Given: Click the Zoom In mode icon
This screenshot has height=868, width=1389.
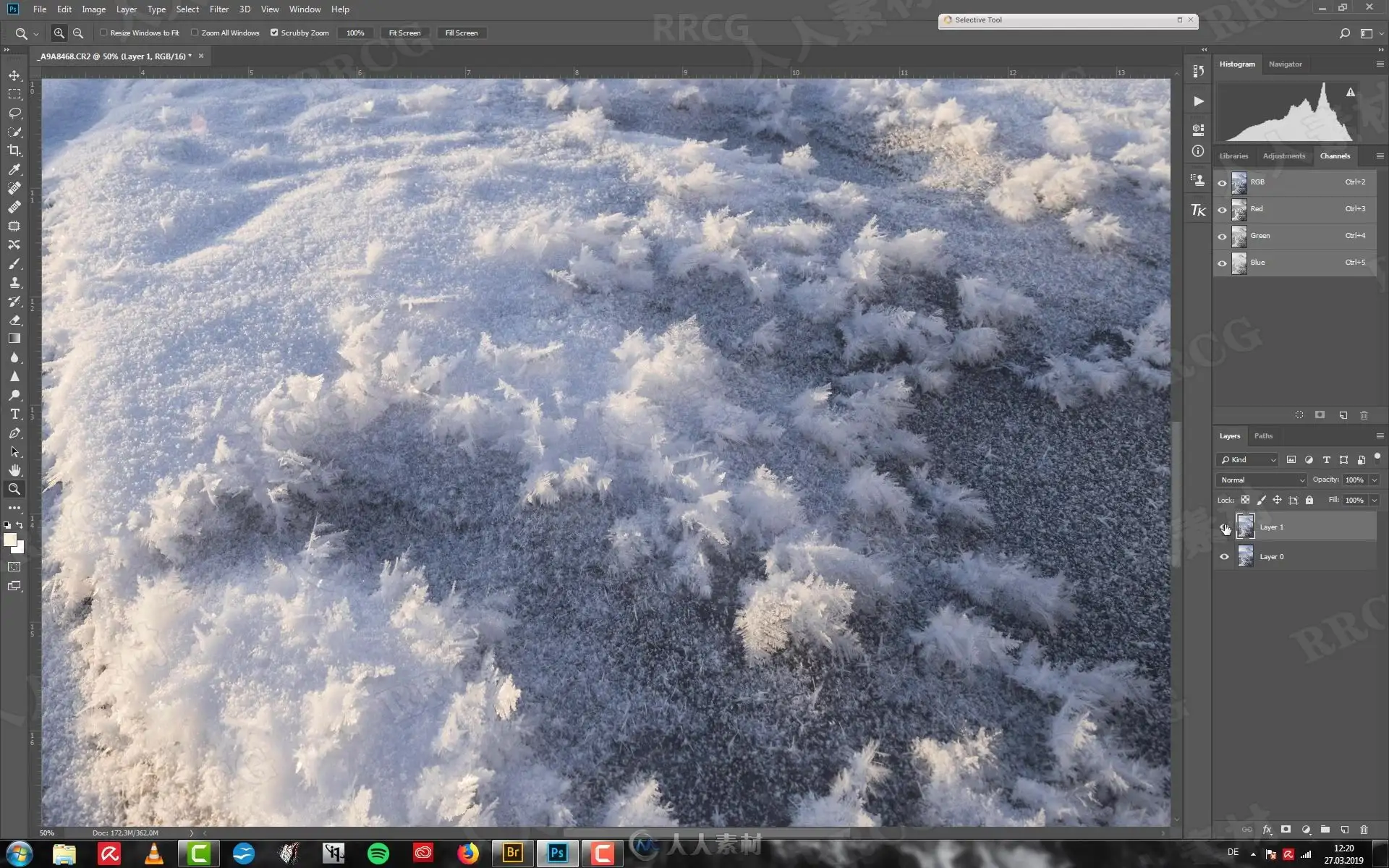Looking at the screenshot, I should click(x=59, y=33).
